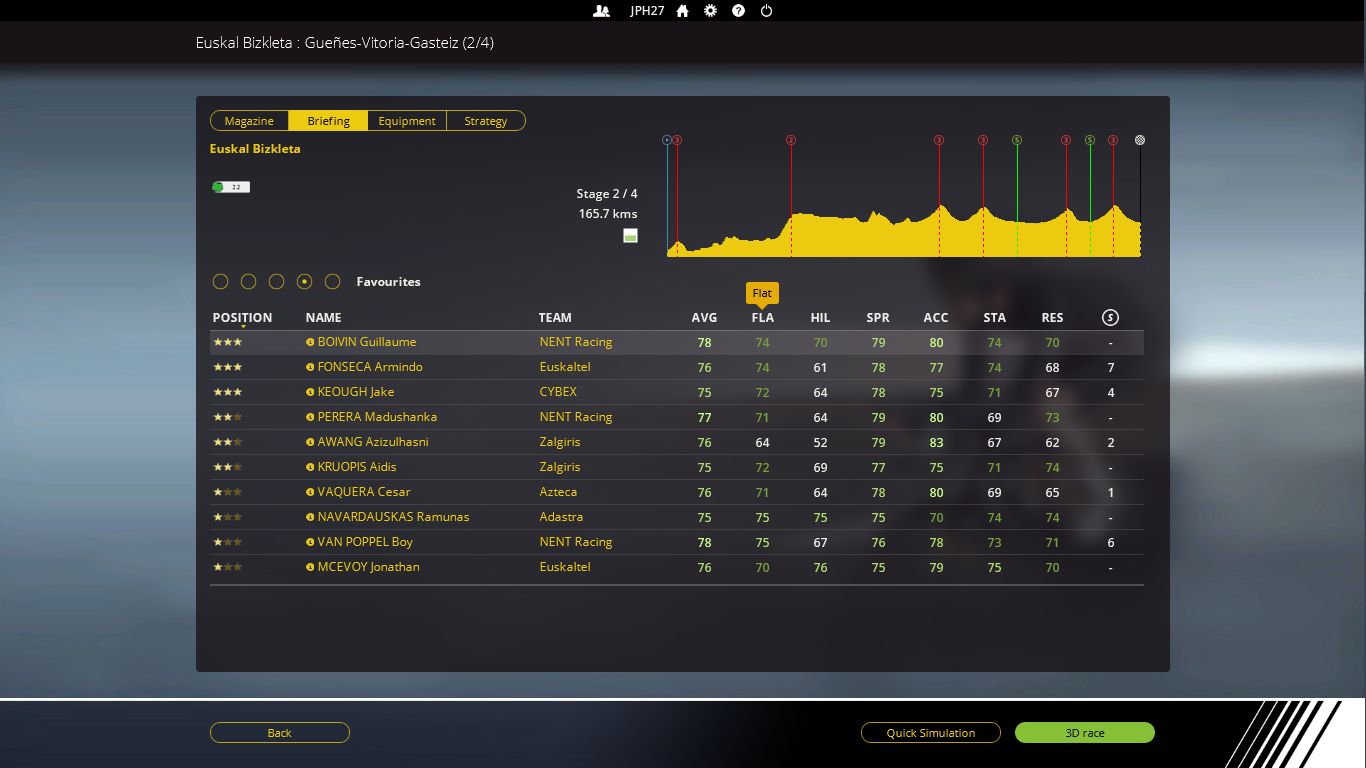Open the multiplayer users icon in top bar
The image size is (1366, 768).
coord(601,11)
